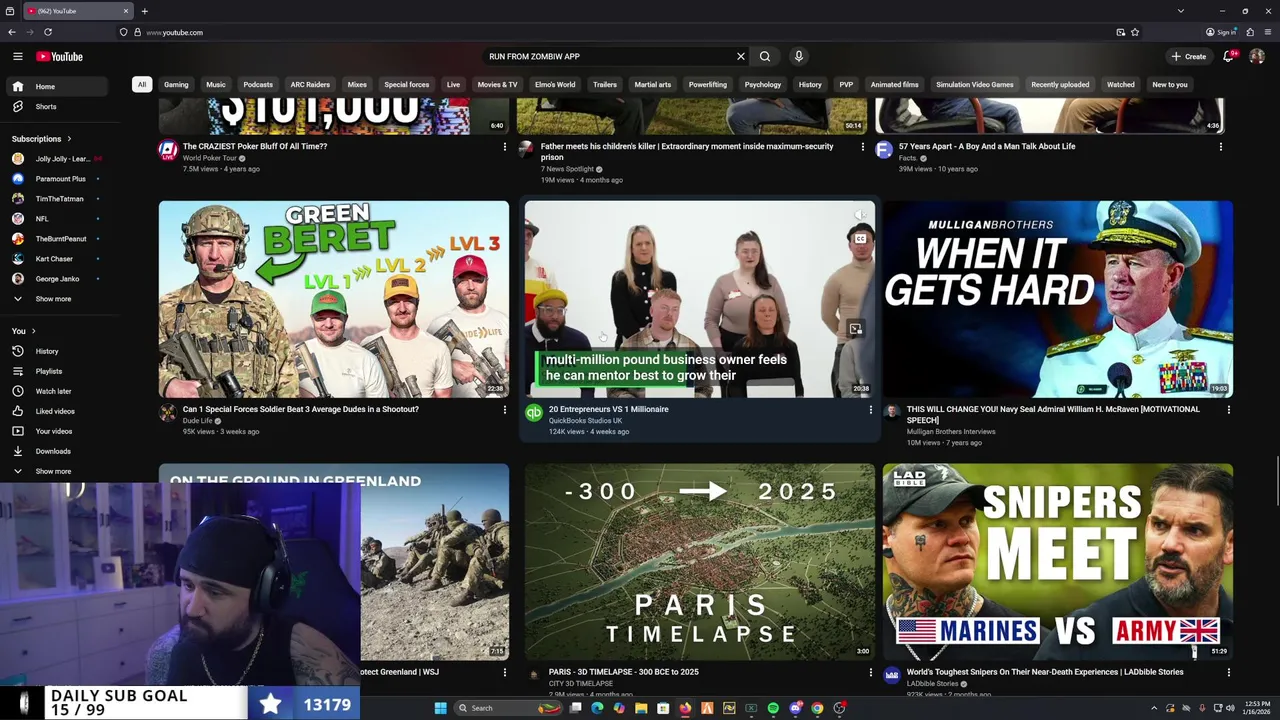Open the account avatar menu

coord(1257,57)
